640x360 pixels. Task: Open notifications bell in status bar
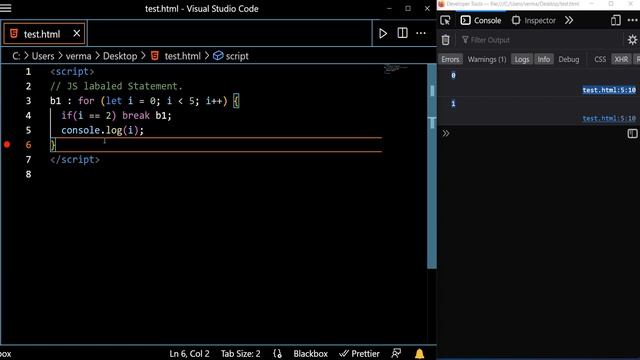pyautogui.click(x=420, y=353)
